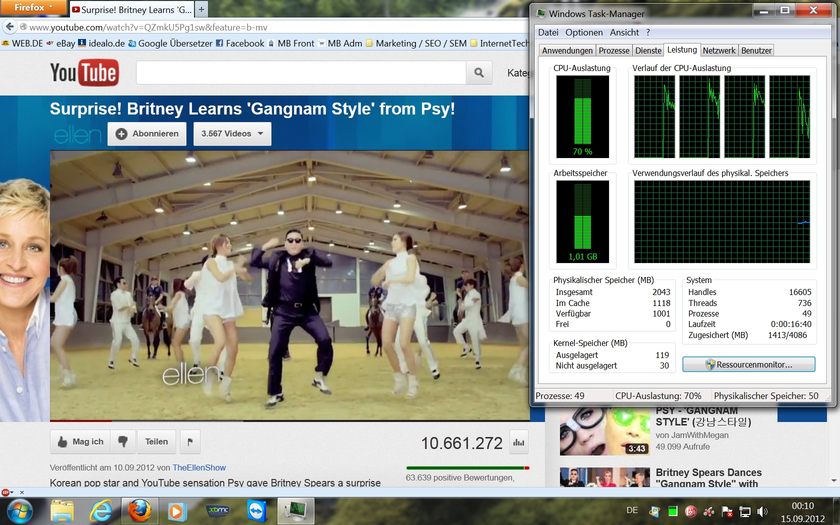Open the PSY Gangnam Style video thumbnail

tap(605, 431)
